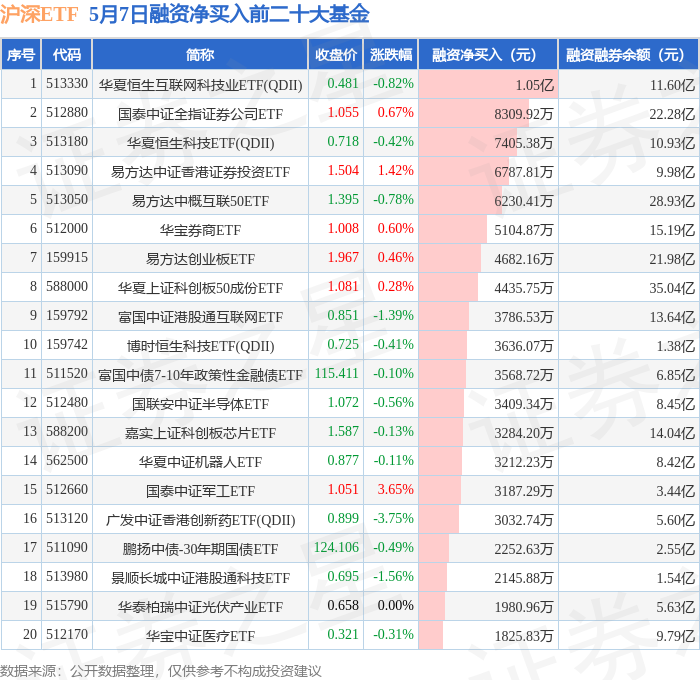
Task: Click the 5月7日融资净买入前二十大基金 heading
Action: pos(229,14)
